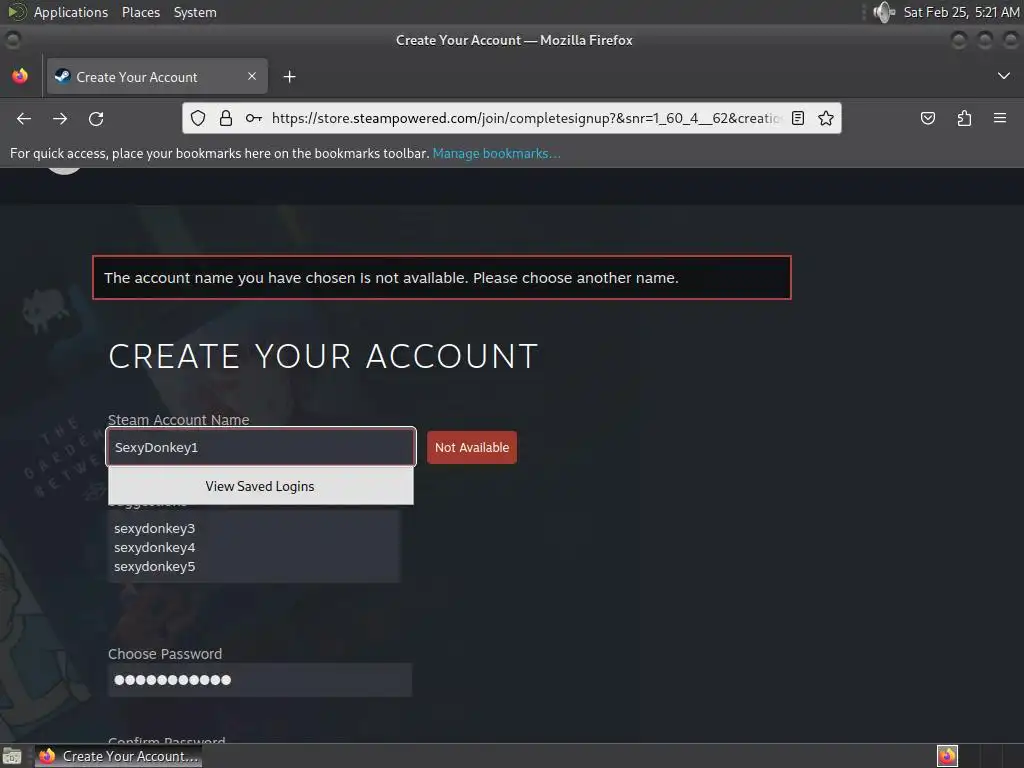This screenshot has height=768, width=1024.
Task: Go back to the previous page
Action: click(24, 118)
